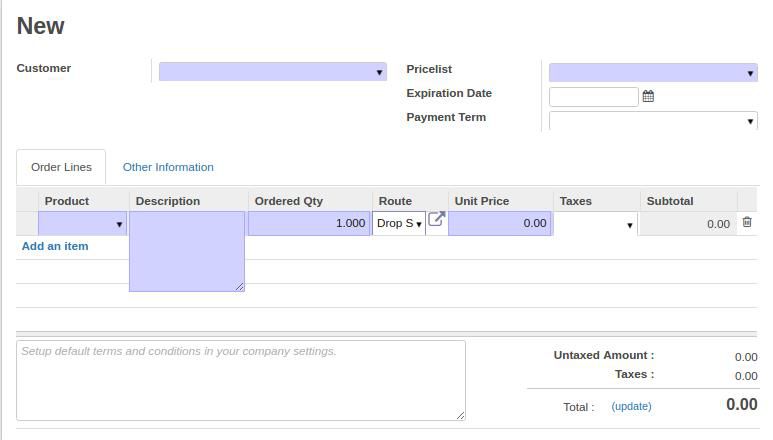
Task: Switch to the Order Lines tab
Action: 61,168
